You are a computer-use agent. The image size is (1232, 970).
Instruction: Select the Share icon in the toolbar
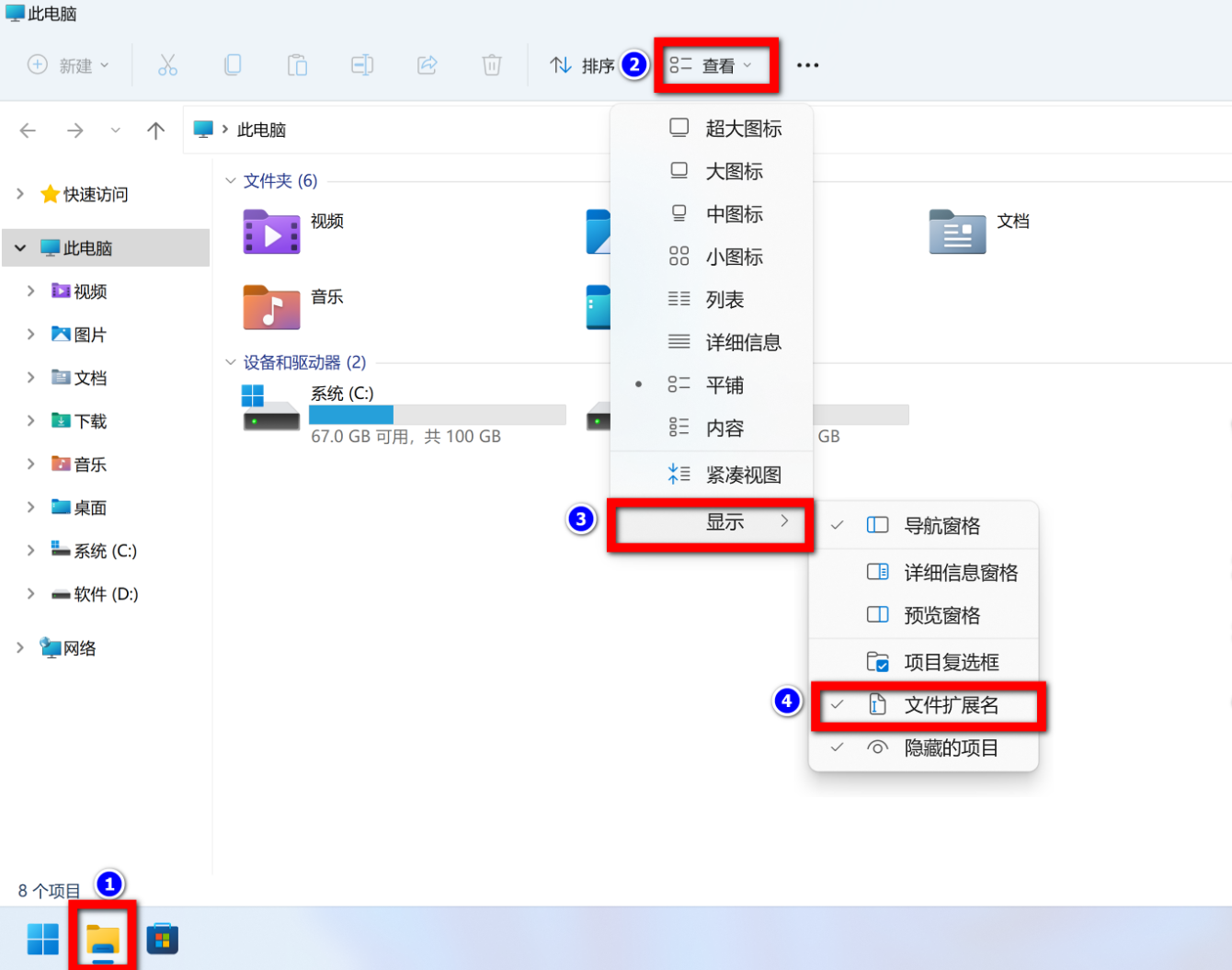coord(426,64)
